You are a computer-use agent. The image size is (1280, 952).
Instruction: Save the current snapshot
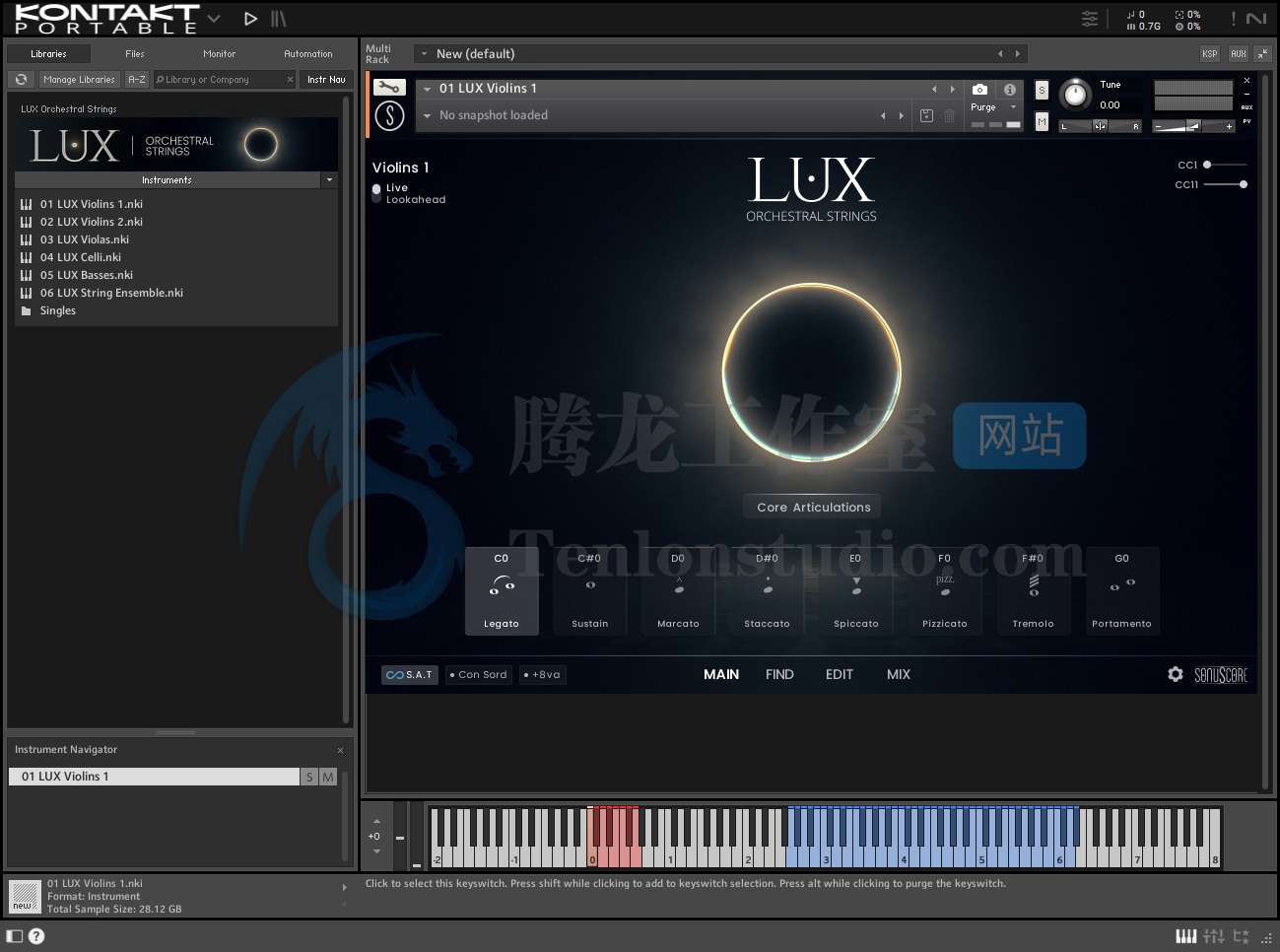[x=926, y=115]
